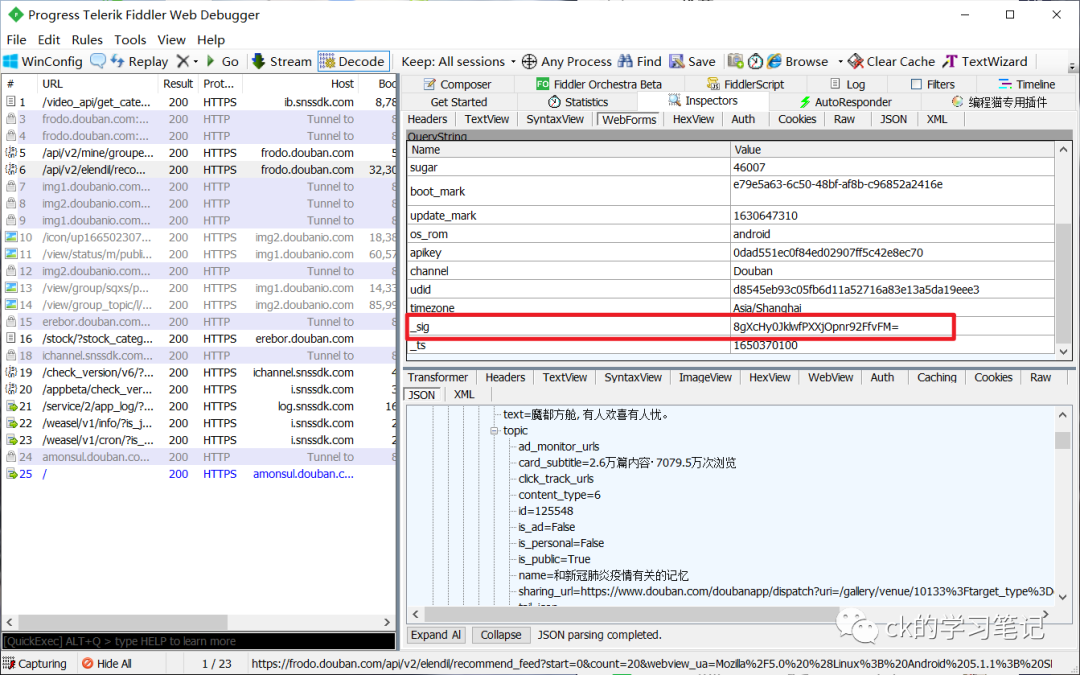This screenshot has height=675, width=1080.
Task: Sort sessions by Result column header
Action: pos(178,84)
